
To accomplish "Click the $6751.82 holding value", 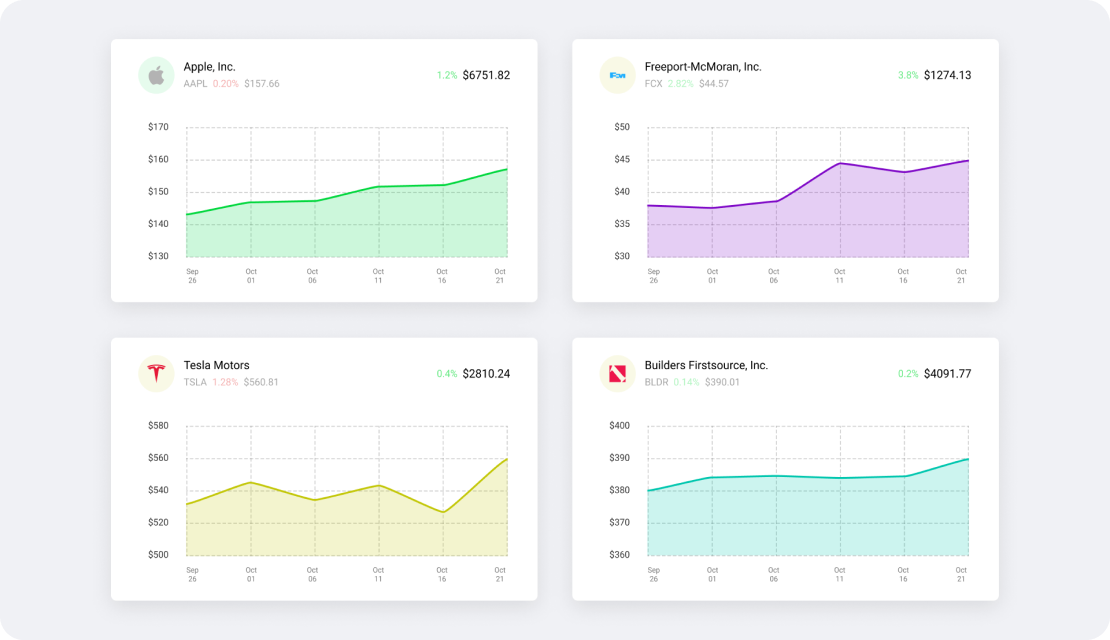I will click(x=486, y=75).
